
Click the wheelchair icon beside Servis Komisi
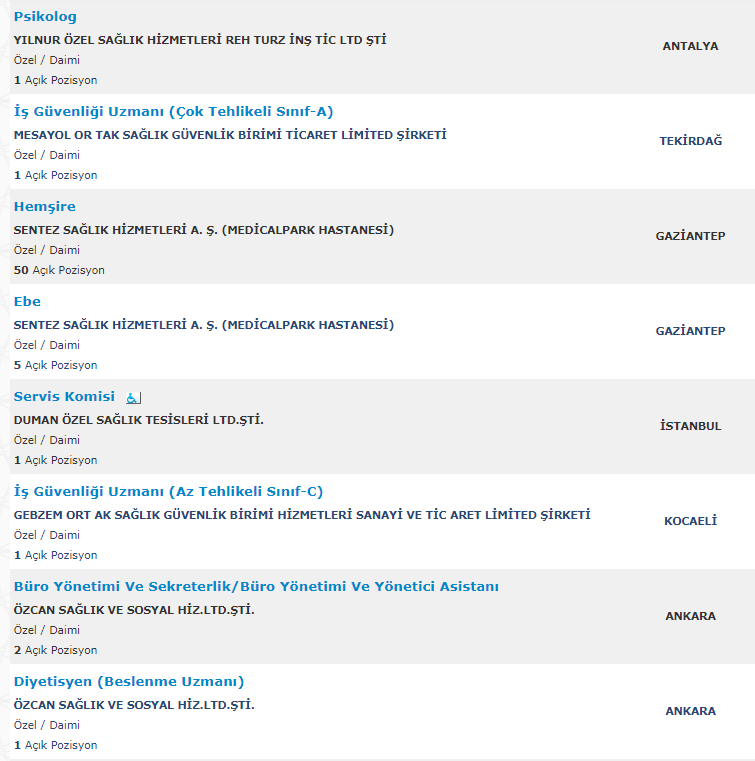(134, 397)
